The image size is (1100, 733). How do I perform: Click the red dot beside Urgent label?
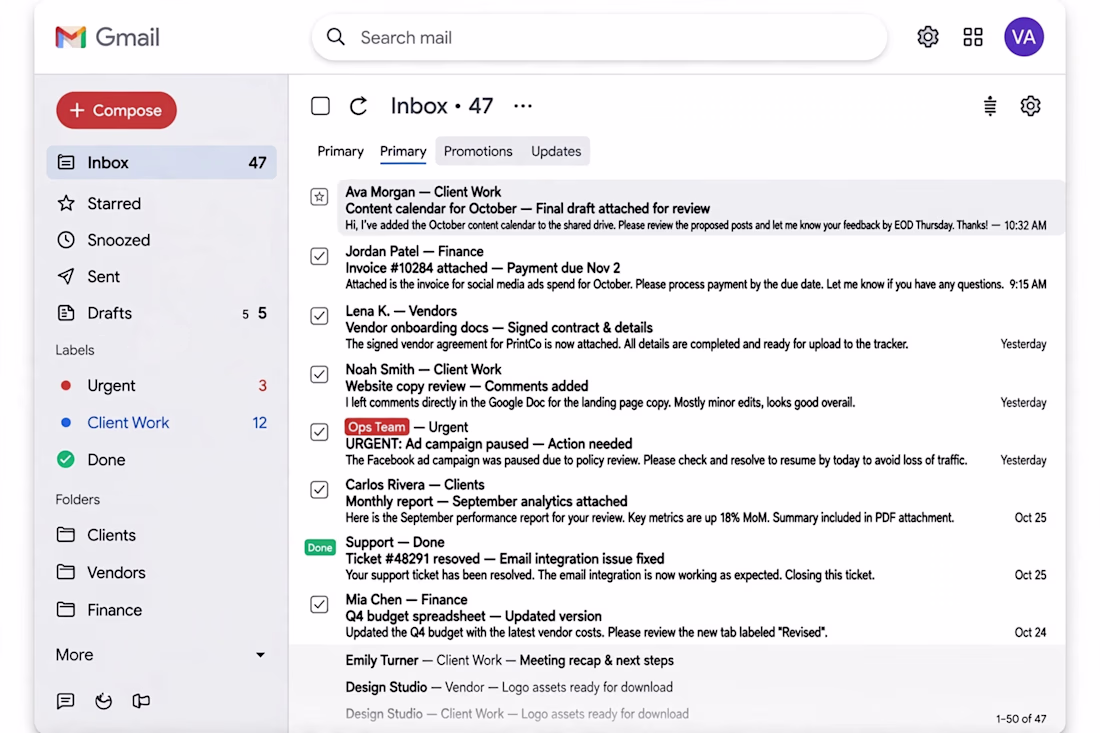[x=66, y=385]
